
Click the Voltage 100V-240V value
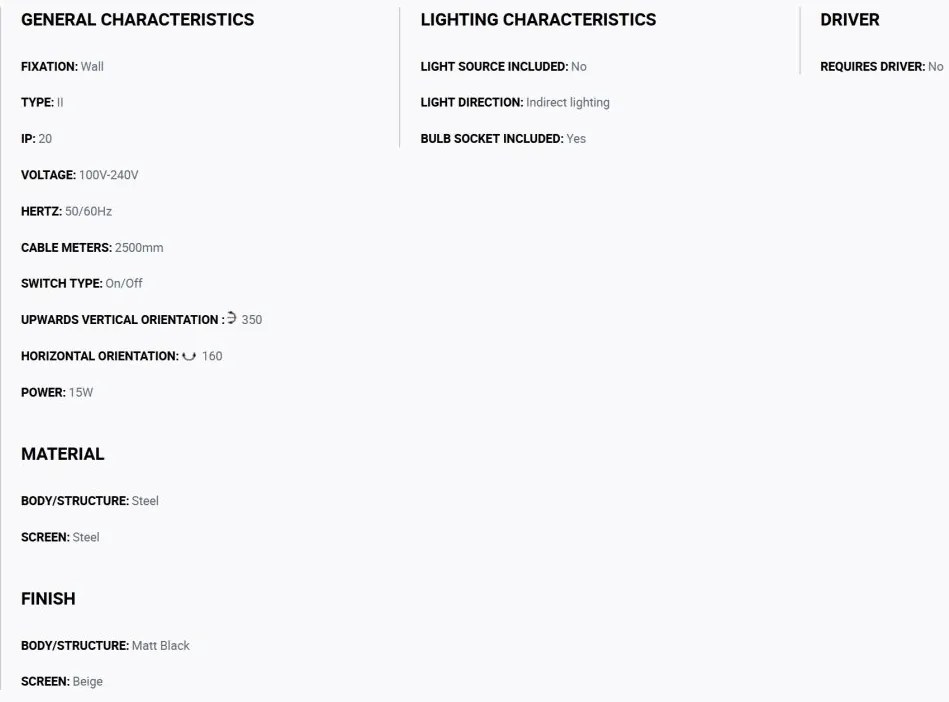(109, 175)
